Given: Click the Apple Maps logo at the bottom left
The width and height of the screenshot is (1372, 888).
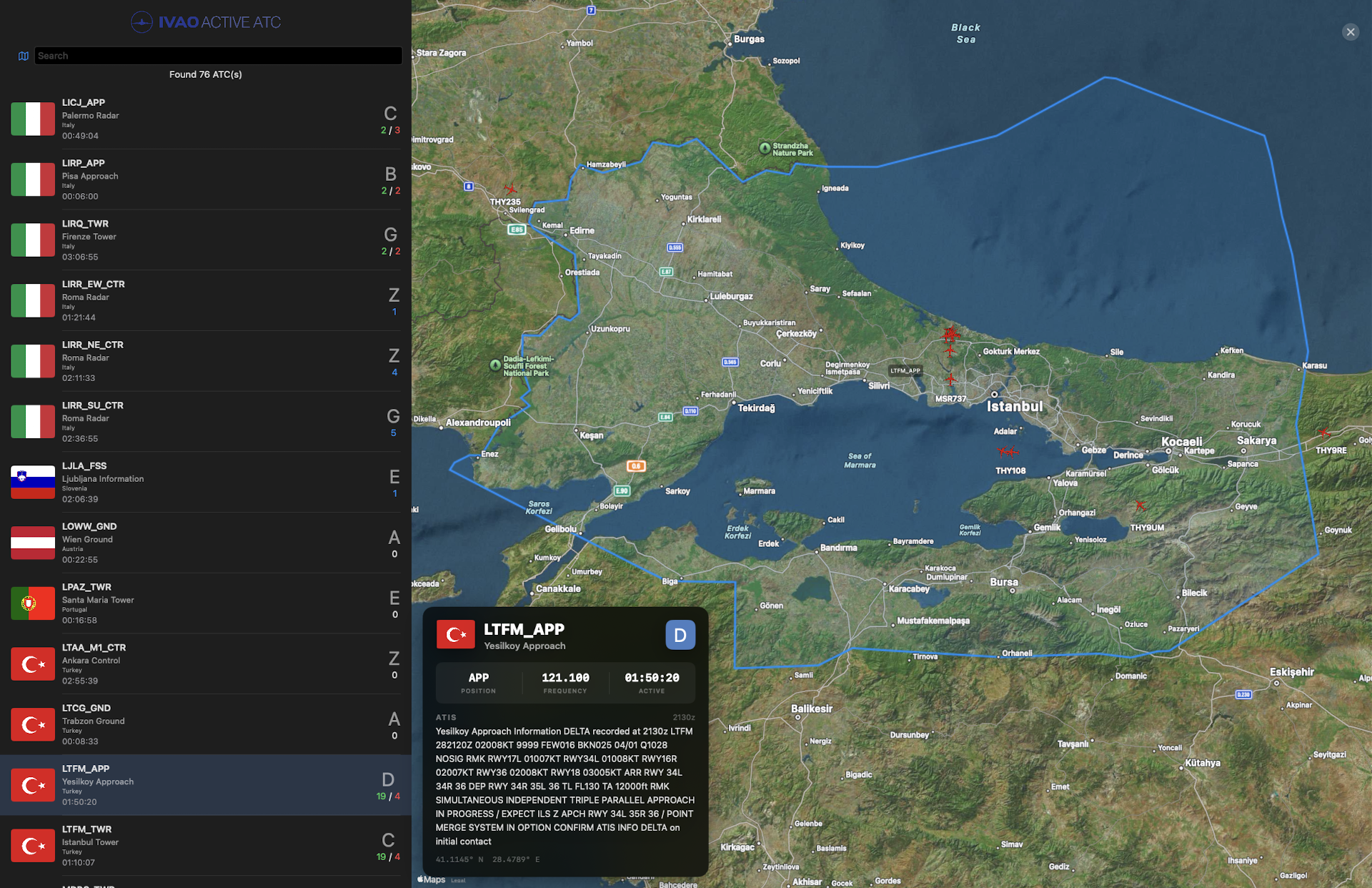Looking at the screenshot, I should [x=427, y=879].
